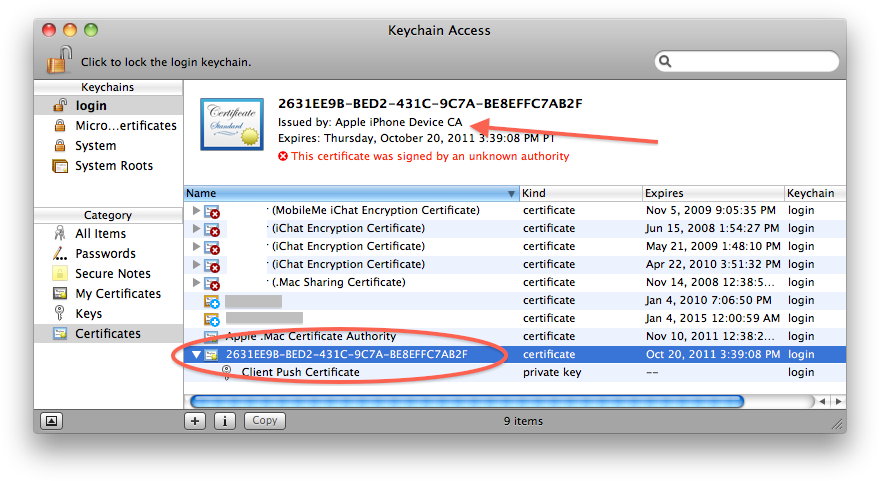Select the (MobileMe iChat Encryption Certificate) name
The height and width of the screenshot is (481, 879).
(376, 210)
